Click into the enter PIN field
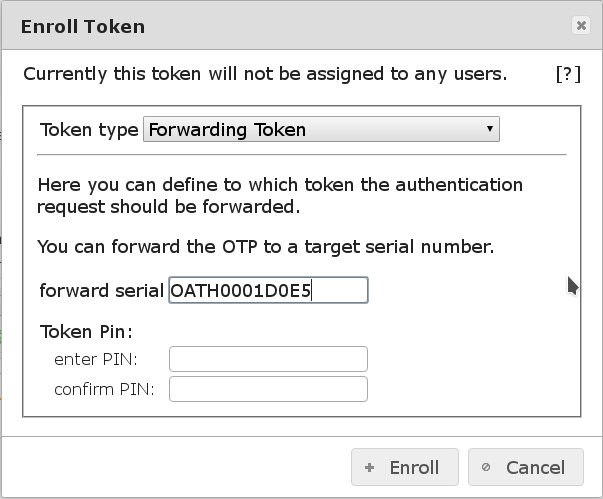This screenshot has height=499, width=603. click(268, 359)
